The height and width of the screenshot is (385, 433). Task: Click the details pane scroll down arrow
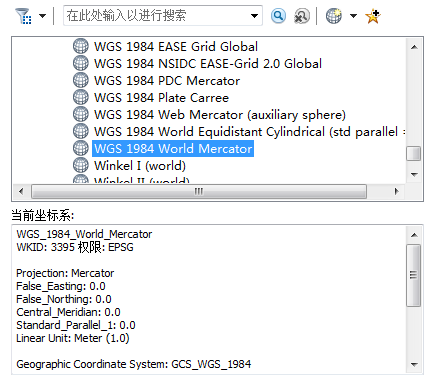click(414, 364)
